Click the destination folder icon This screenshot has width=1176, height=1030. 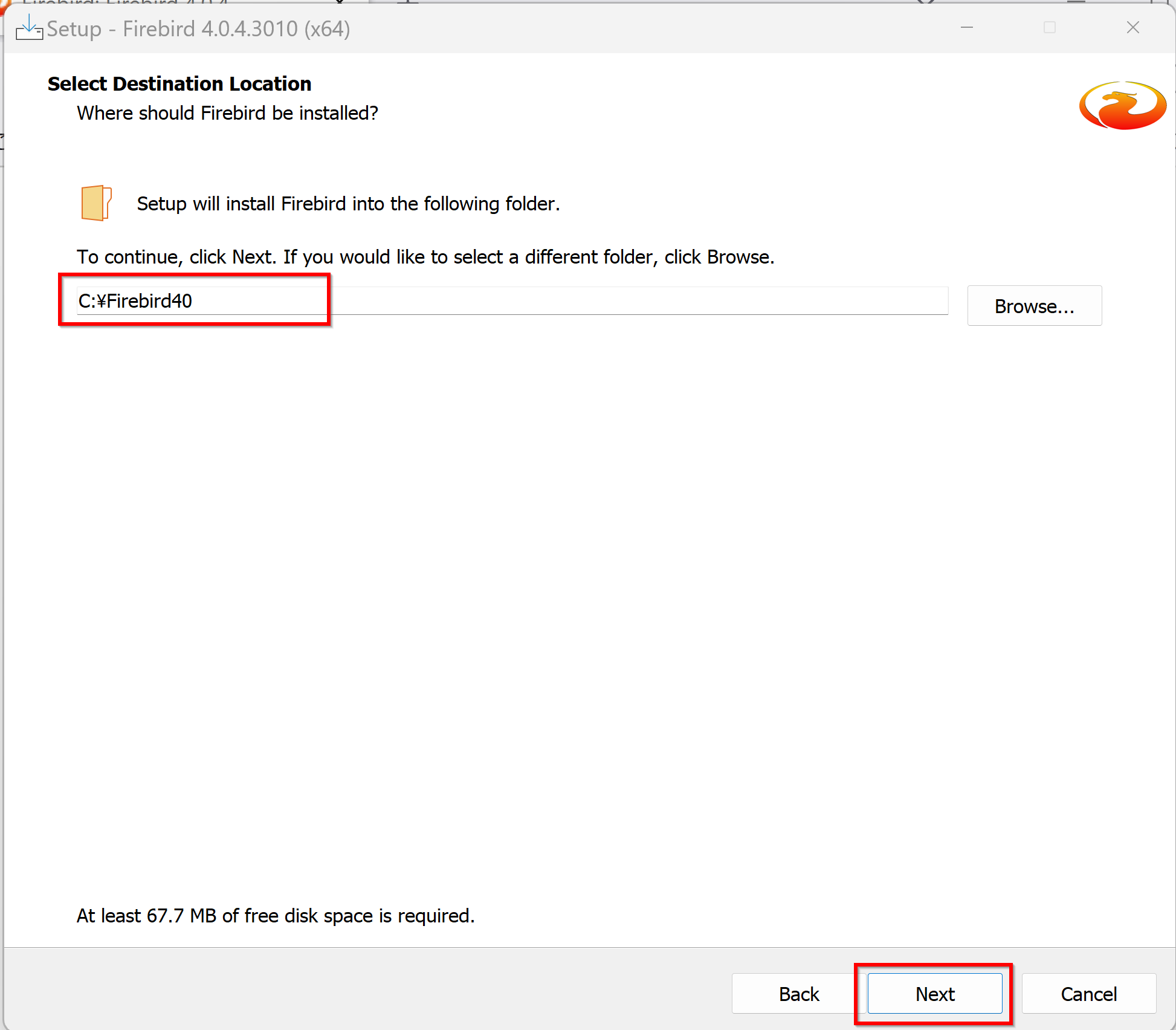pos(96,202)
